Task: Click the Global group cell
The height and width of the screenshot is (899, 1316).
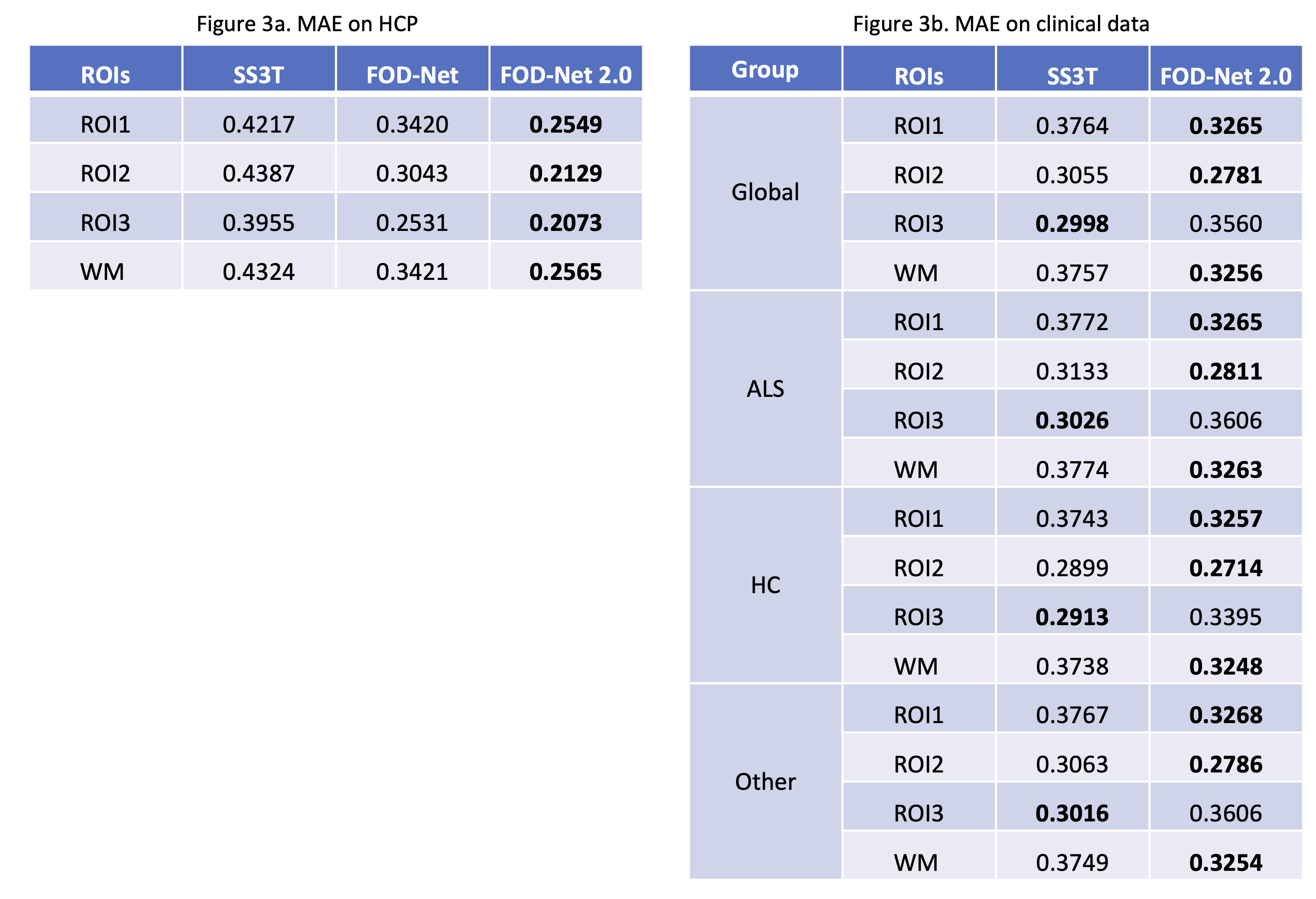Action: tap(765, 192)
